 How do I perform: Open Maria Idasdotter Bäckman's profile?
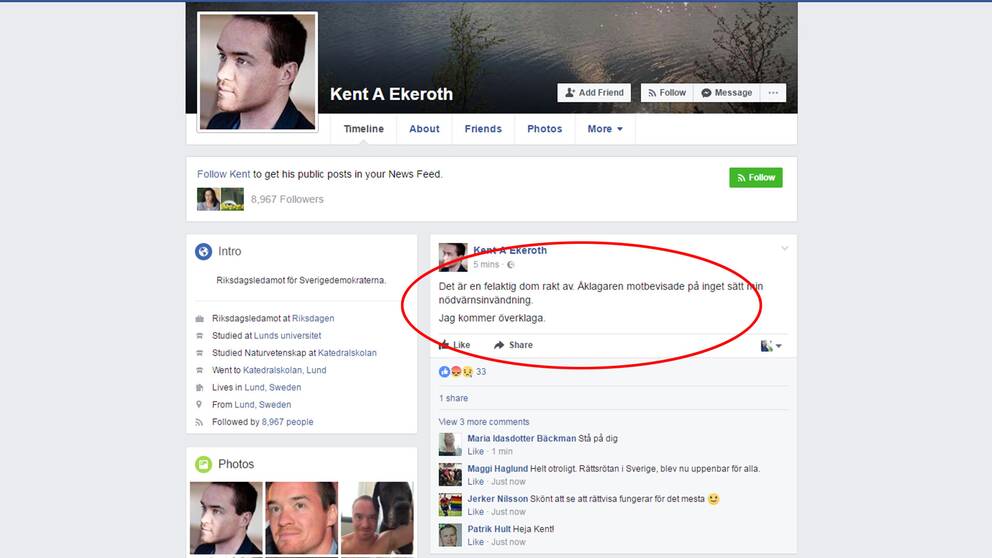pos(521,438)
